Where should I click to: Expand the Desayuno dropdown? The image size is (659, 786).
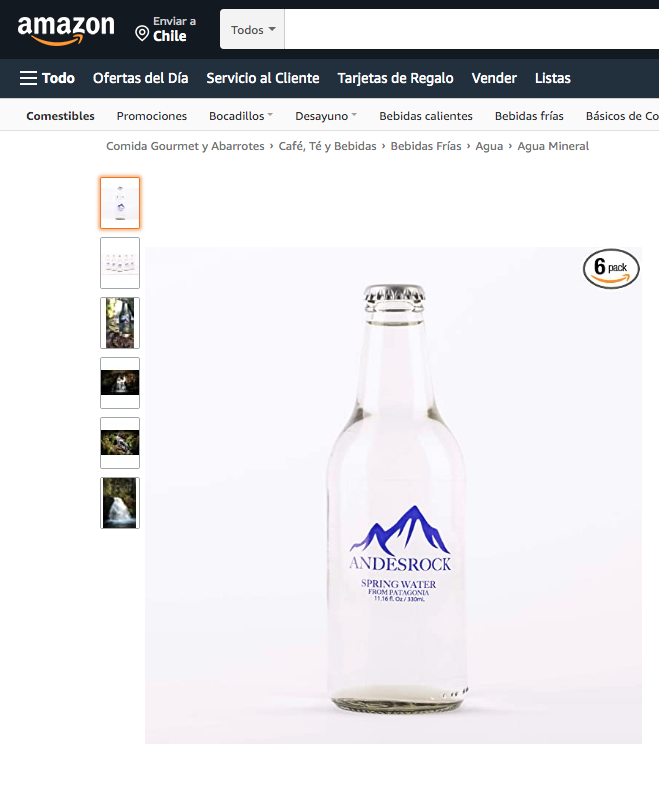click(x=326, y=116)
